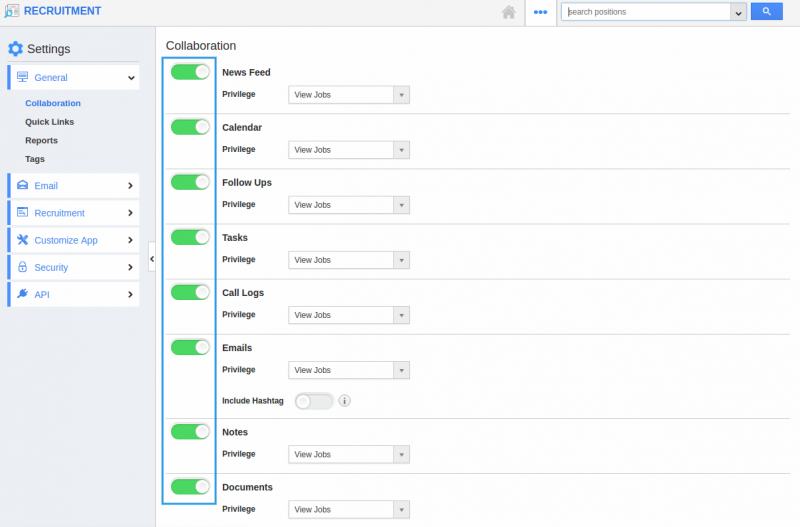Open the Customize App menu label

point(66,240)
